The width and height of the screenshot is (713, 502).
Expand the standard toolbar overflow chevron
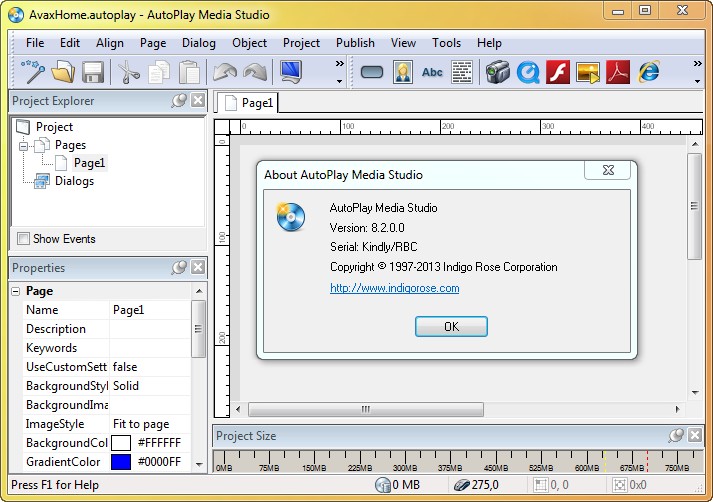point(340,64)
